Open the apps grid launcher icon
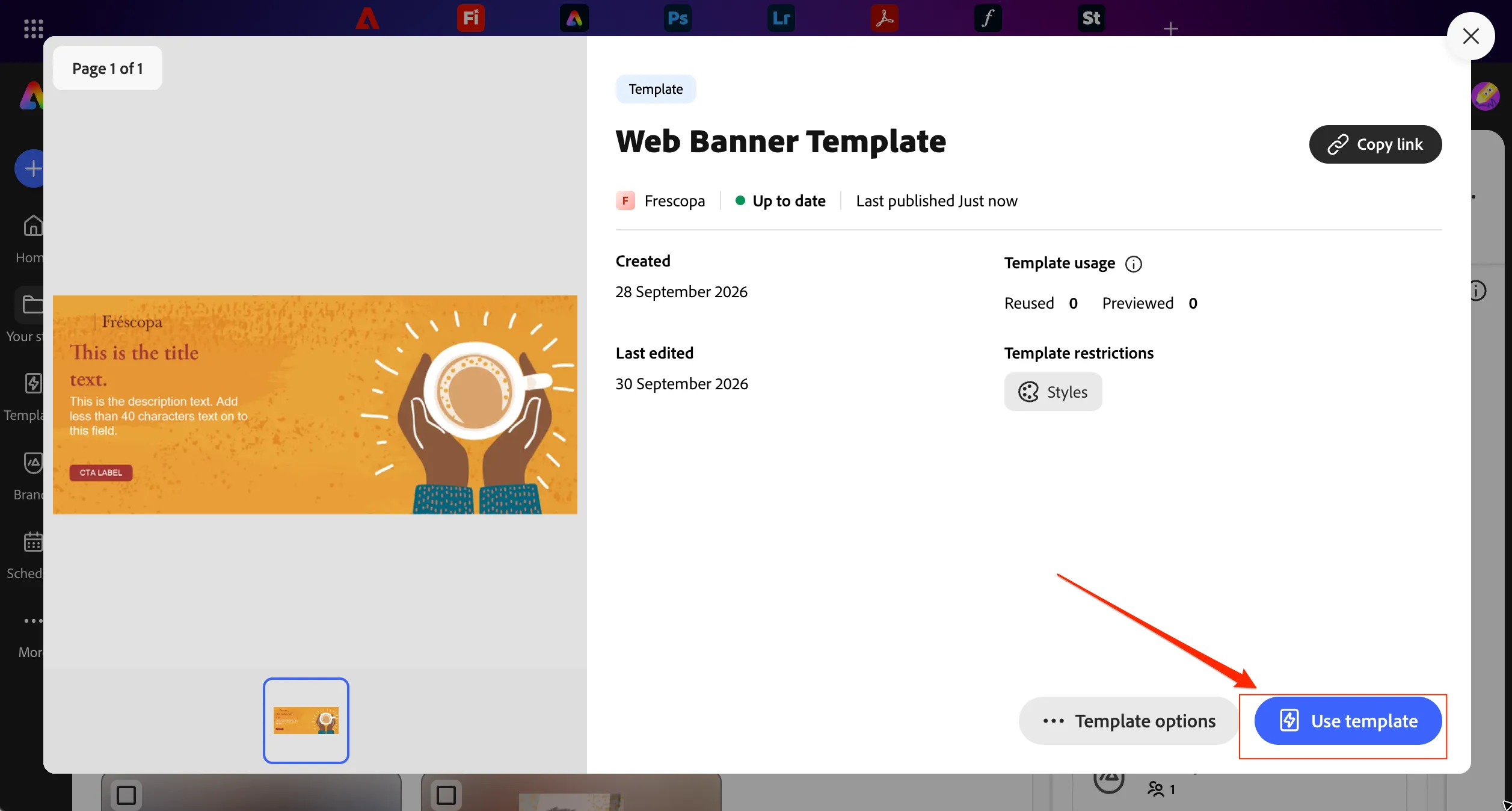The image size is (1512, 811). click(34, 28)
